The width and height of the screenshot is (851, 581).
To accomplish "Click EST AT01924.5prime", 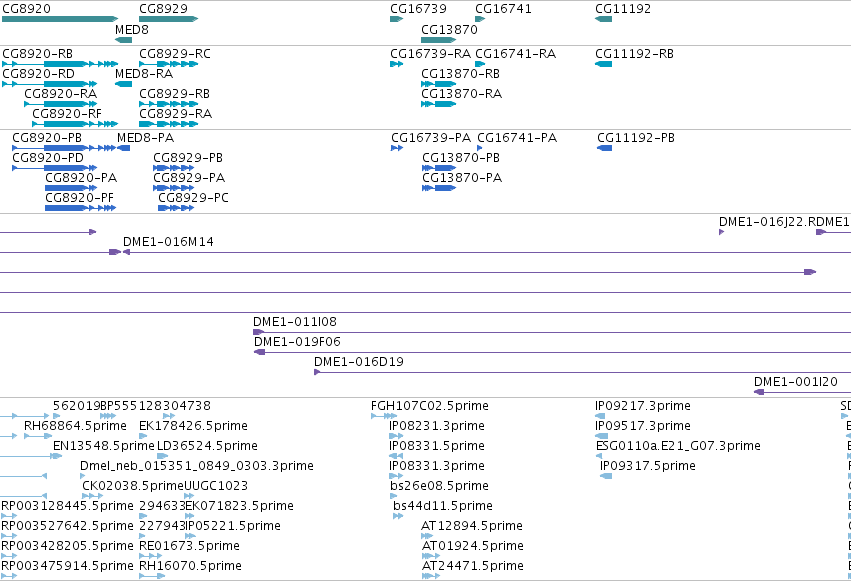I will tap(473, 546).
